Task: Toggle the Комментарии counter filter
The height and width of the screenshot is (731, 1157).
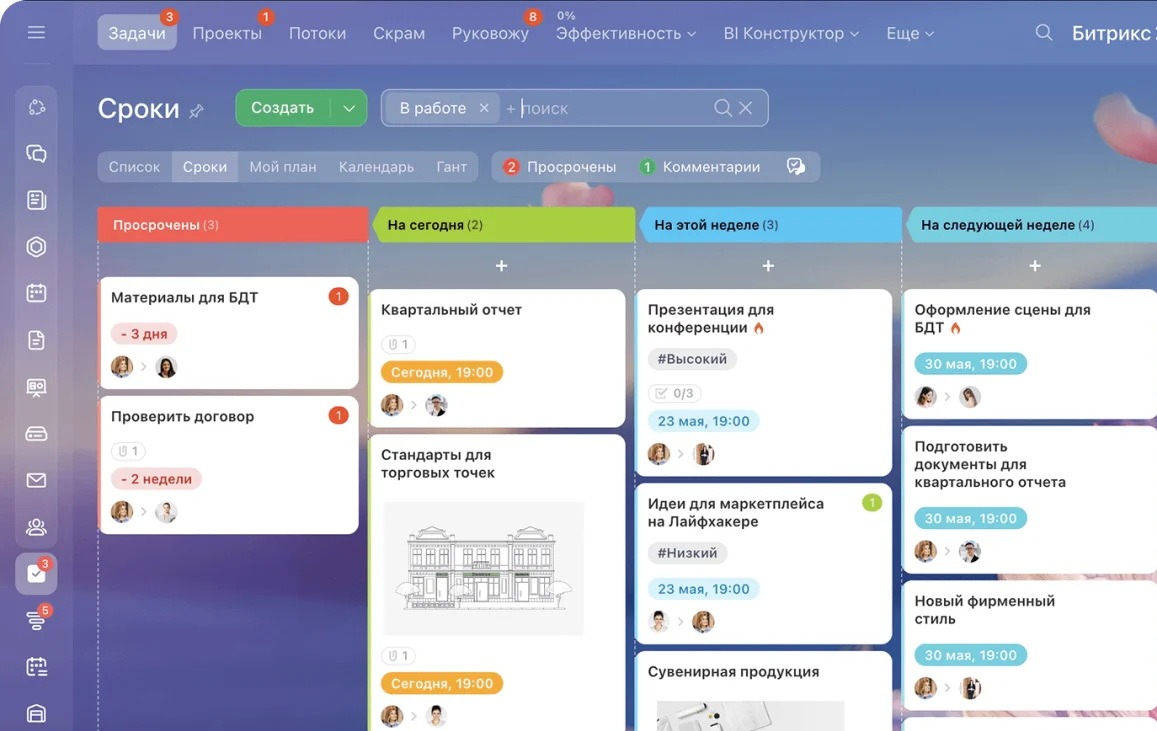Action: tap(700, 167)
